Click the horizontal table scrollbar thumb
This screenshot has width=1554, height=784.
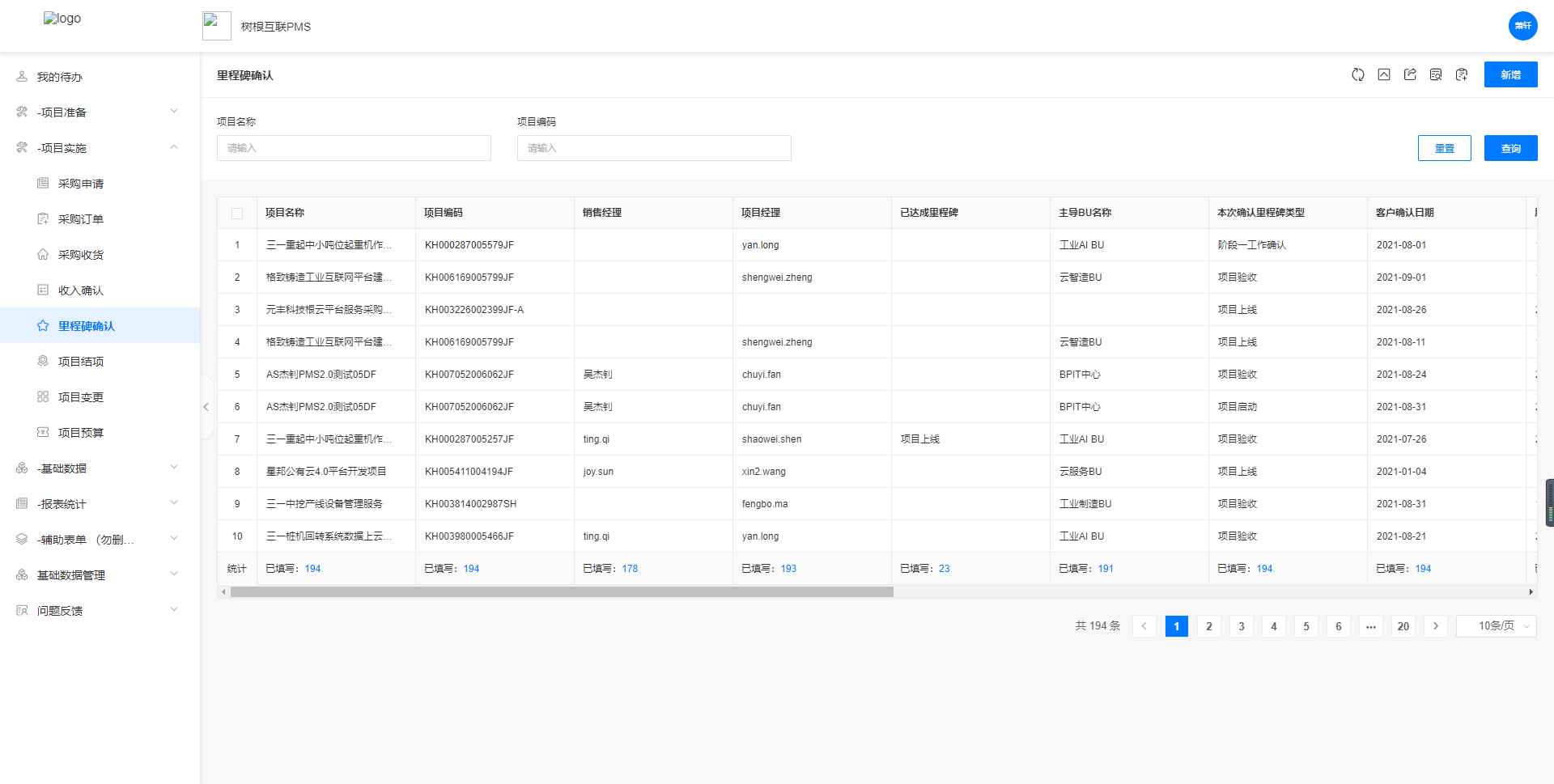pyautogui.click(x=562, y=592)
